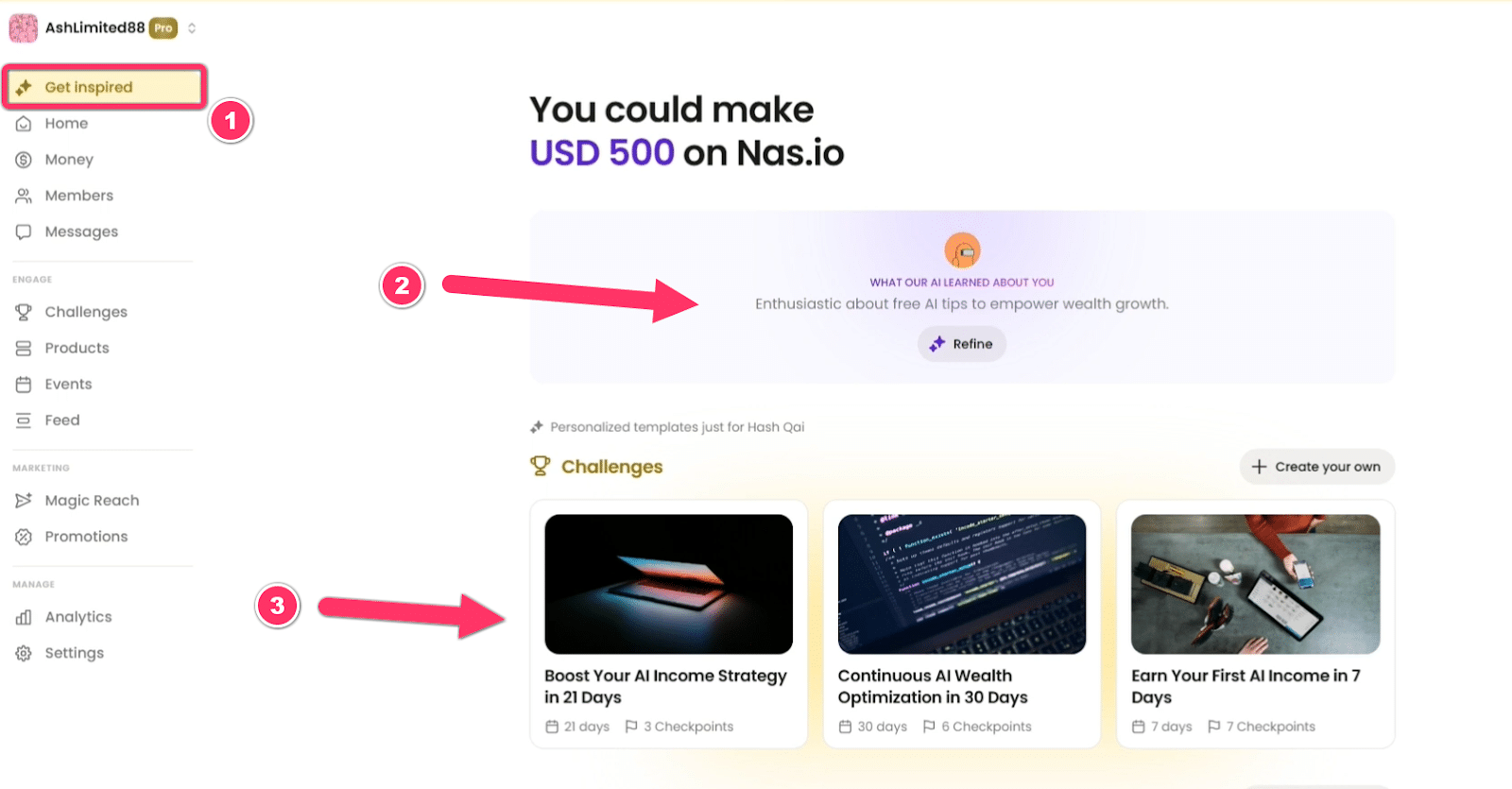Image resolution: width=1512 pixels, height=789 pixels.
Task: Select Continuous AI Wealth Optimization challenge image
Action: pos(961,584)
